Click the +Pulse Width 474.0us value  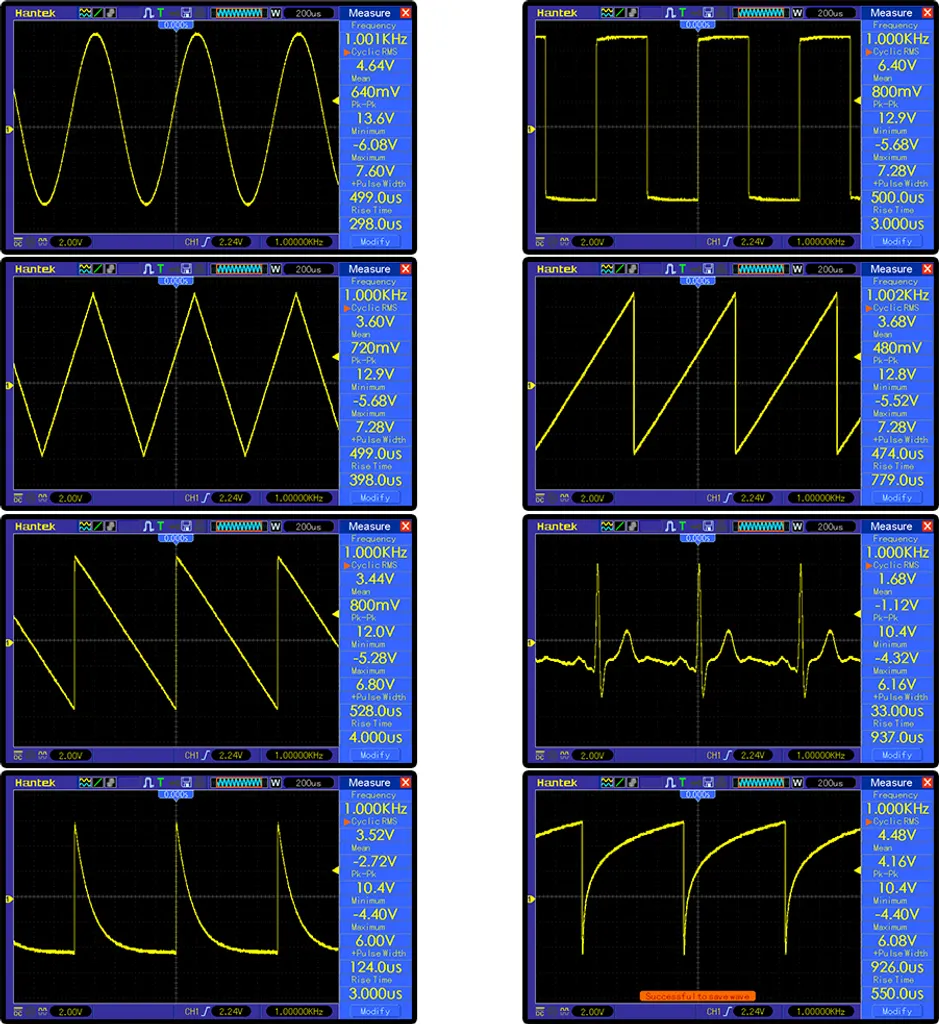click(x=897, y=454)
